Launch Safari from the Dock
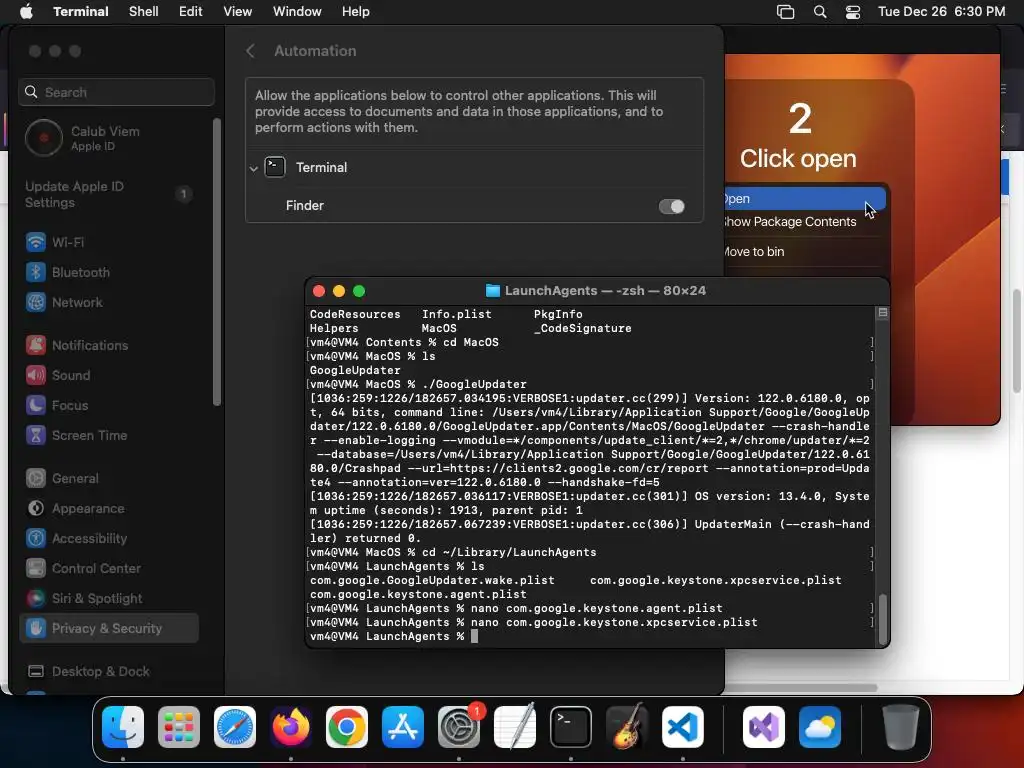 [235, 727]
